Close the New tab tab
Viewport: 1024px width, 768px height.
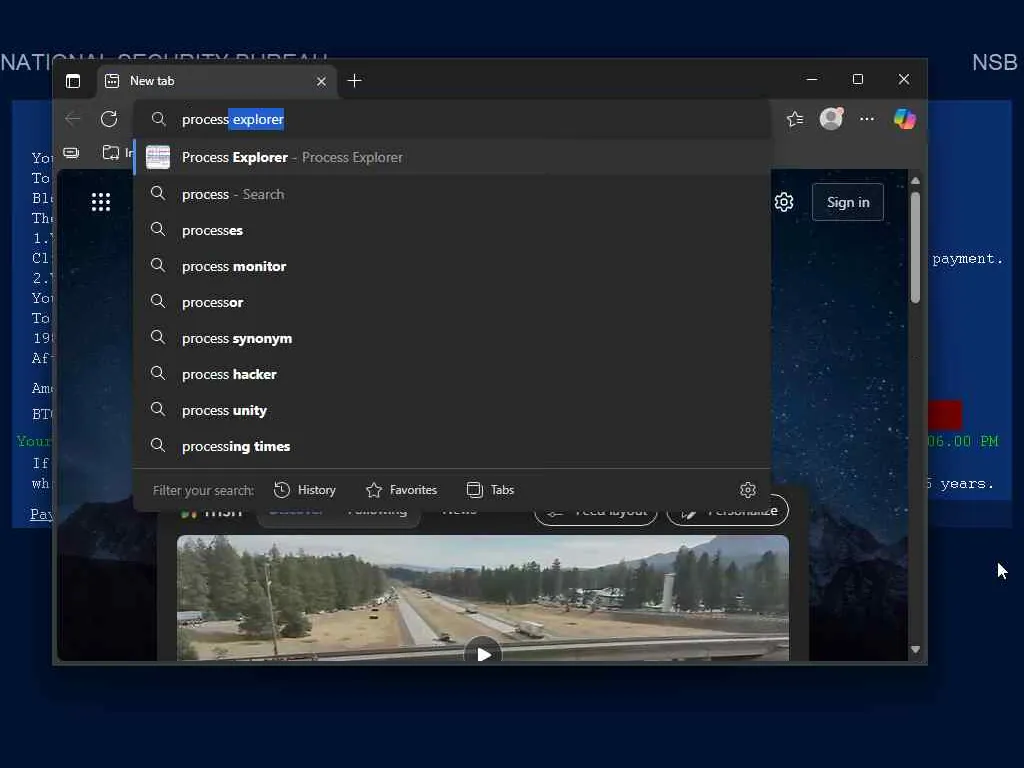coord(321,82)
